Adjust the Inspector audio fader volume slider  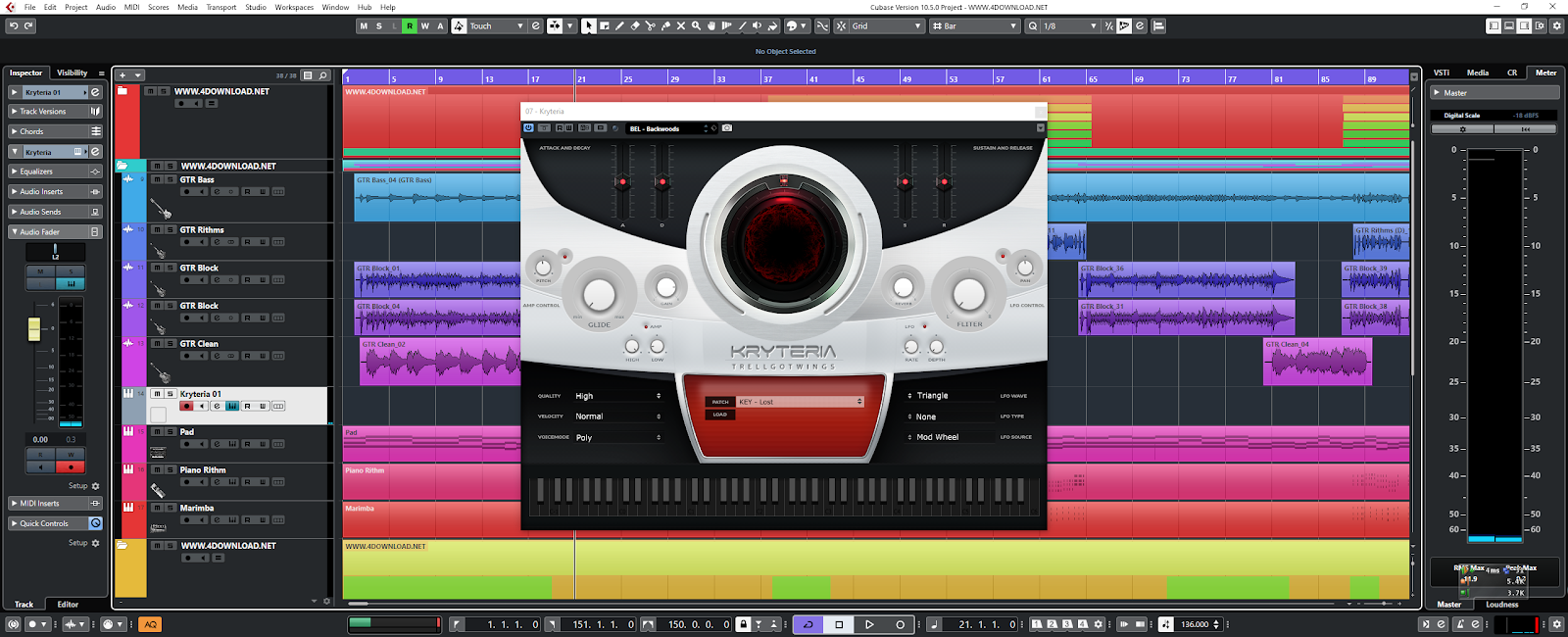(34, 329)
